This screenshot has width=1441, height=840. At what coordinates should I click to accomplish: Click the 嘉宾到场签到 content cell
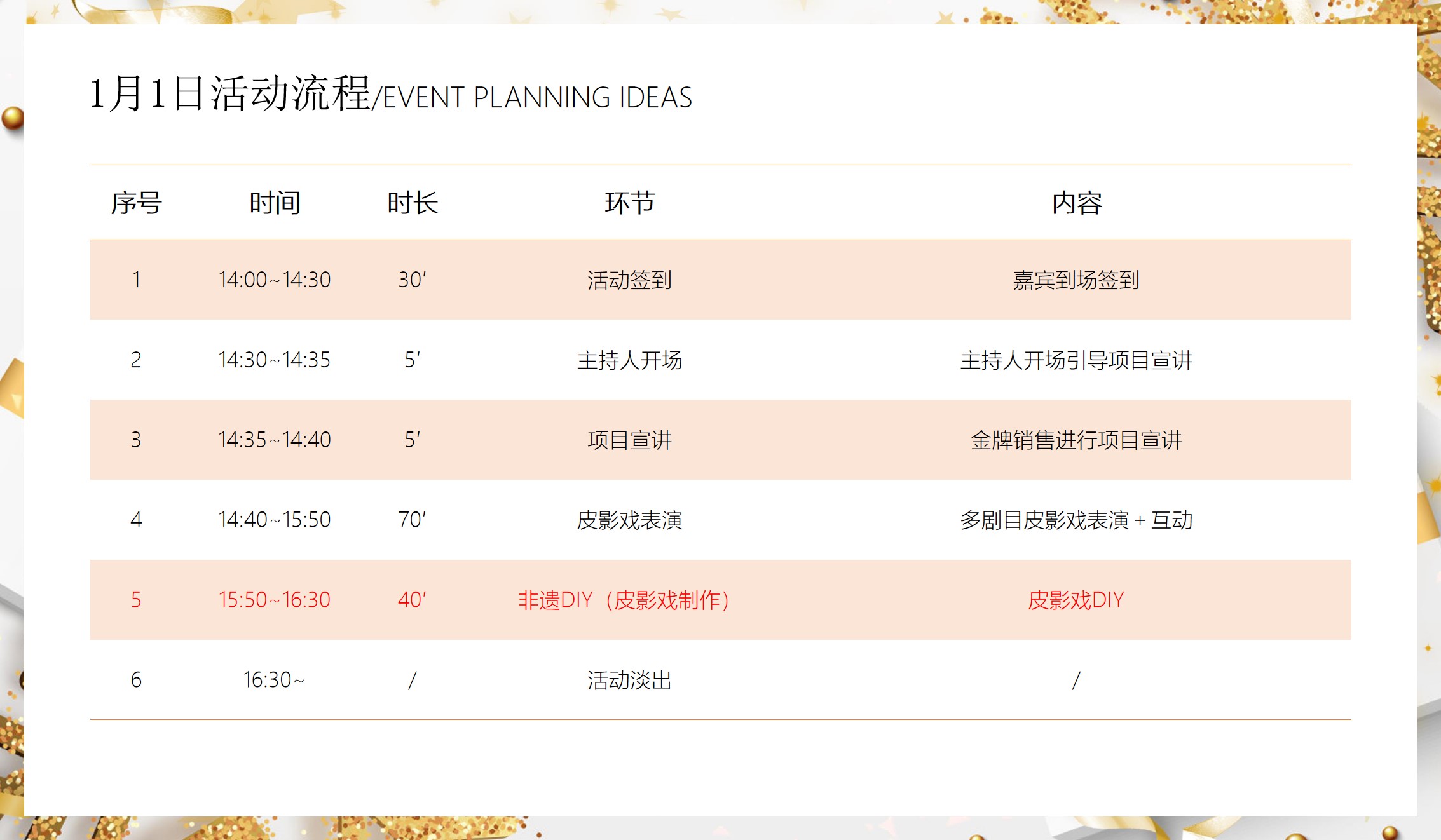[x=1076, y=280]
